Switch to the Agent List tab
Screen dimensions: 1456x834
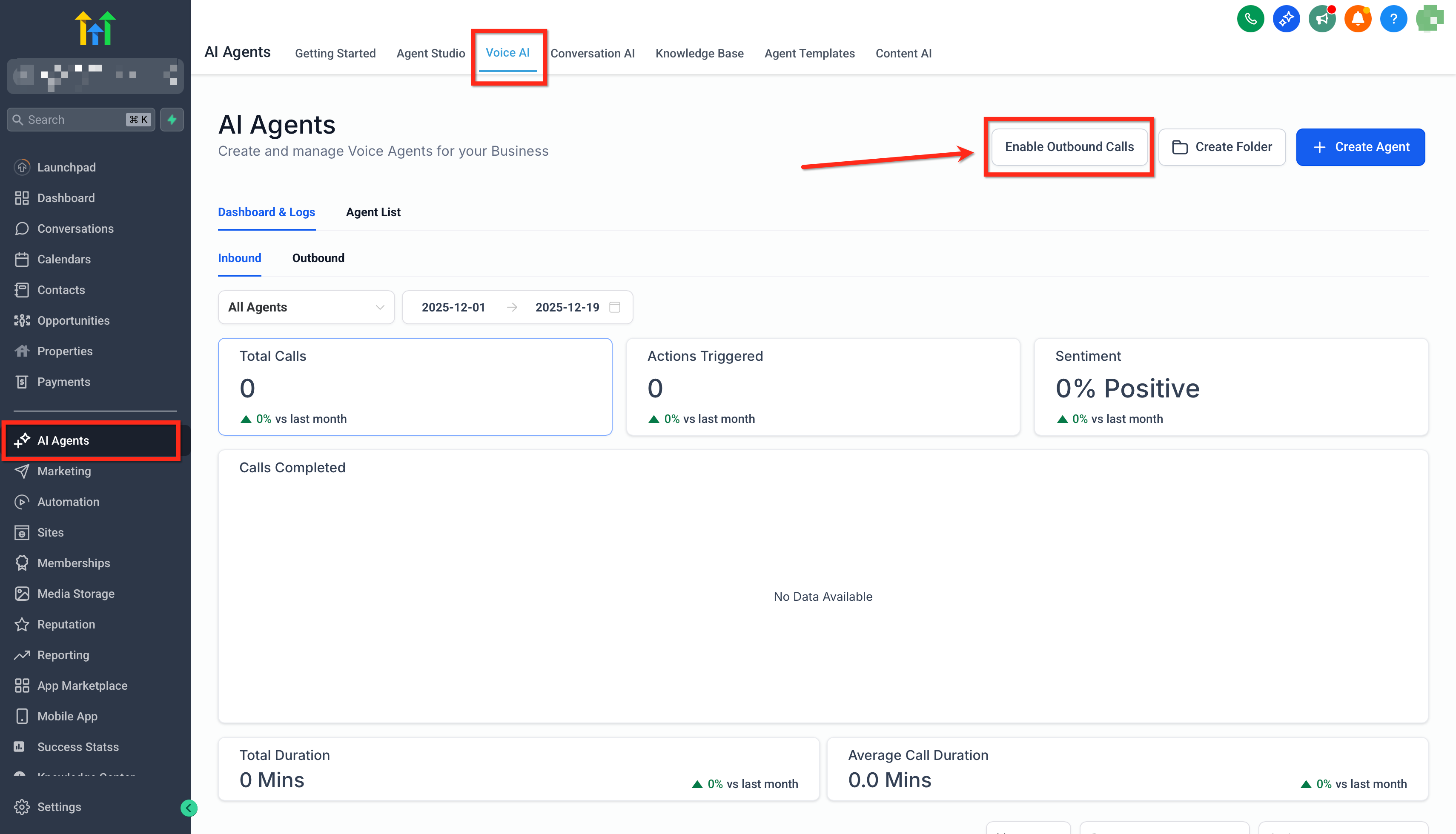pyautogui.click(x=373, y=212)
